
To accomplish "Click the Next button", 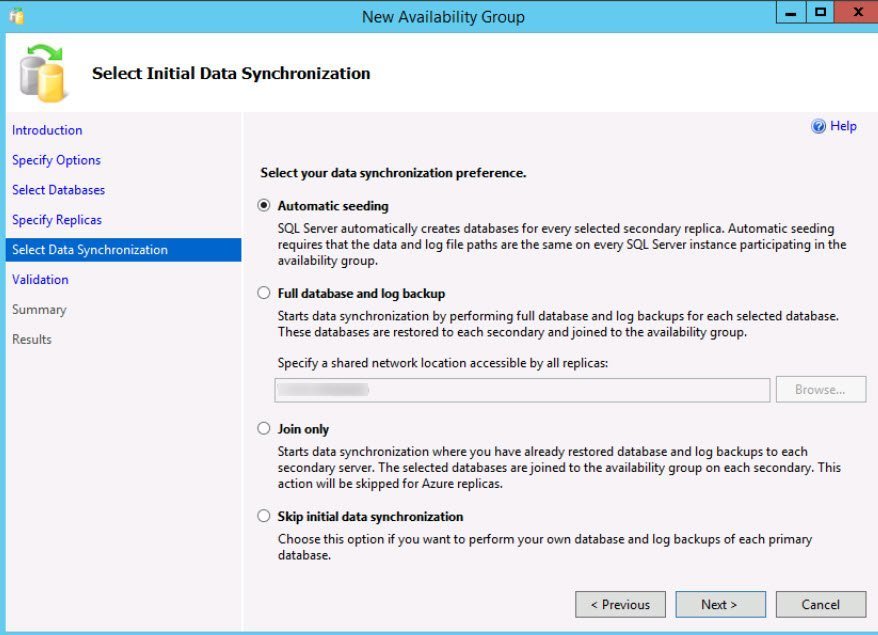I will point(720,604).
